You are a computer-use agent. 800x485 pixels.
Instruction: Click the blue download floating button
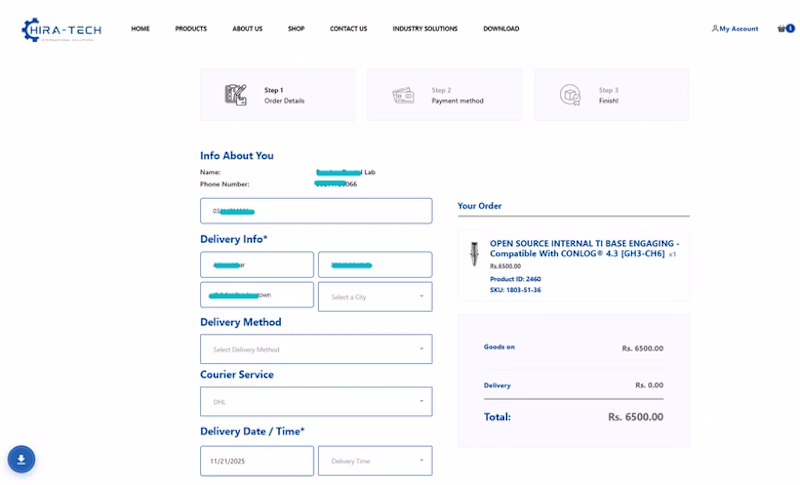tap(22, 459)
